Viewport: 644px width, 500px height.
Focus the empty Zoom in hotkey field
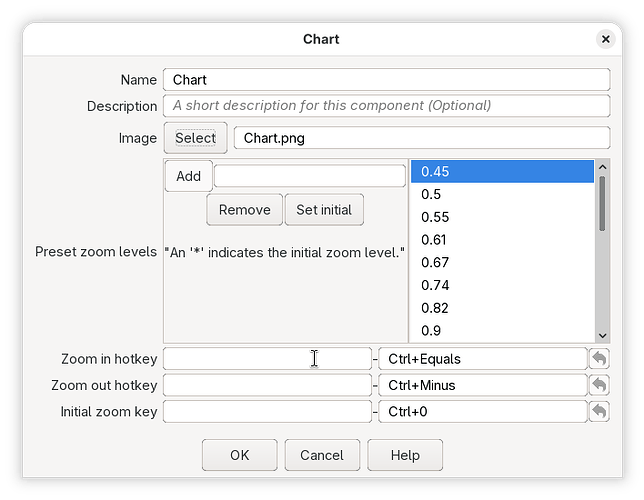(x=267, y=359)
